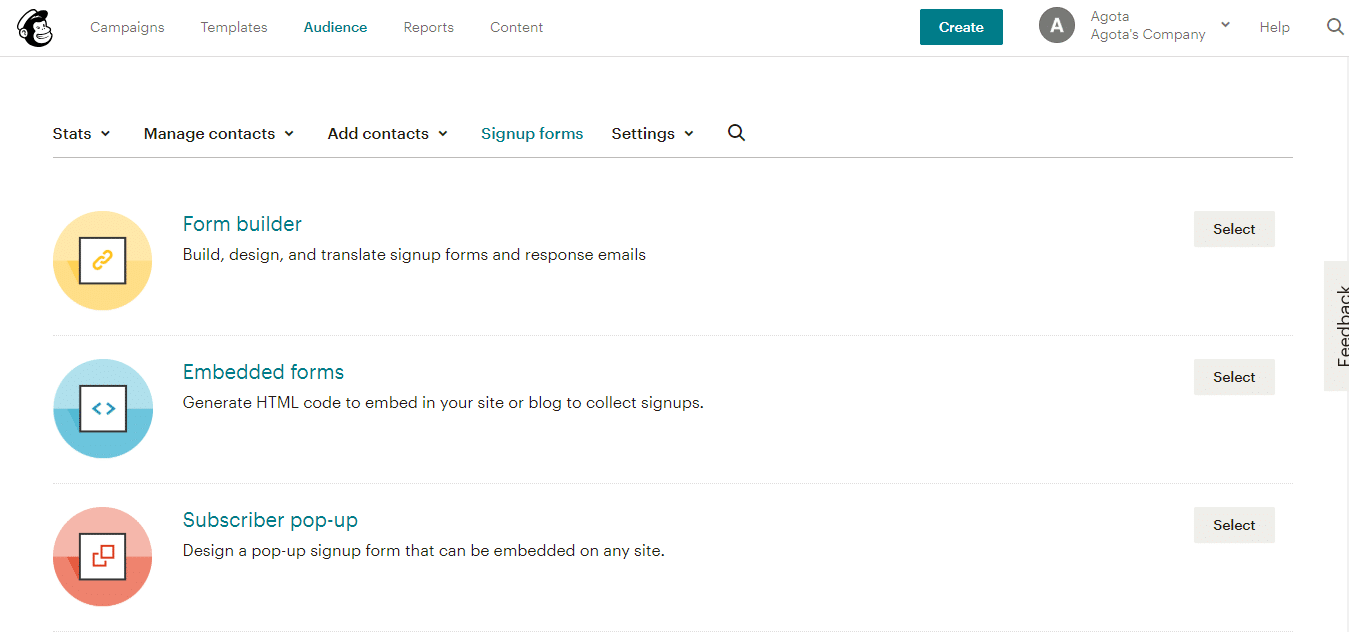This screenshot has height=632, width=1349.
Task: Open the Help section
Action: 1274,27
